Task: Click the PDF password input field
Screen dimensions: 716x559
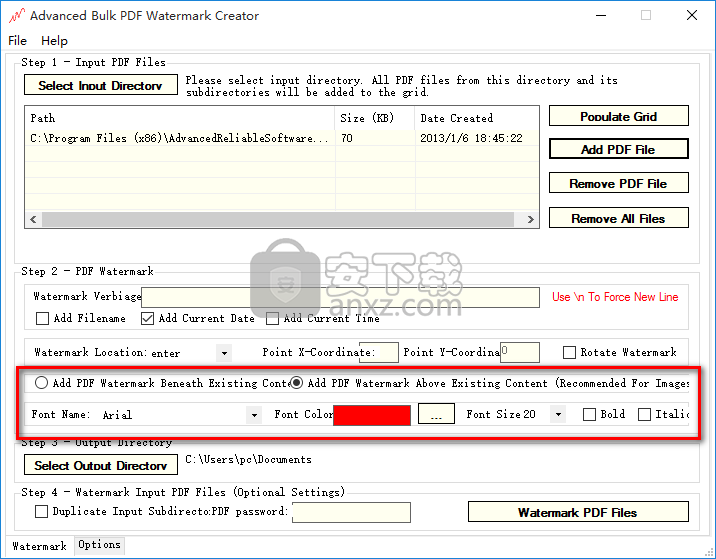Action: 352,512
